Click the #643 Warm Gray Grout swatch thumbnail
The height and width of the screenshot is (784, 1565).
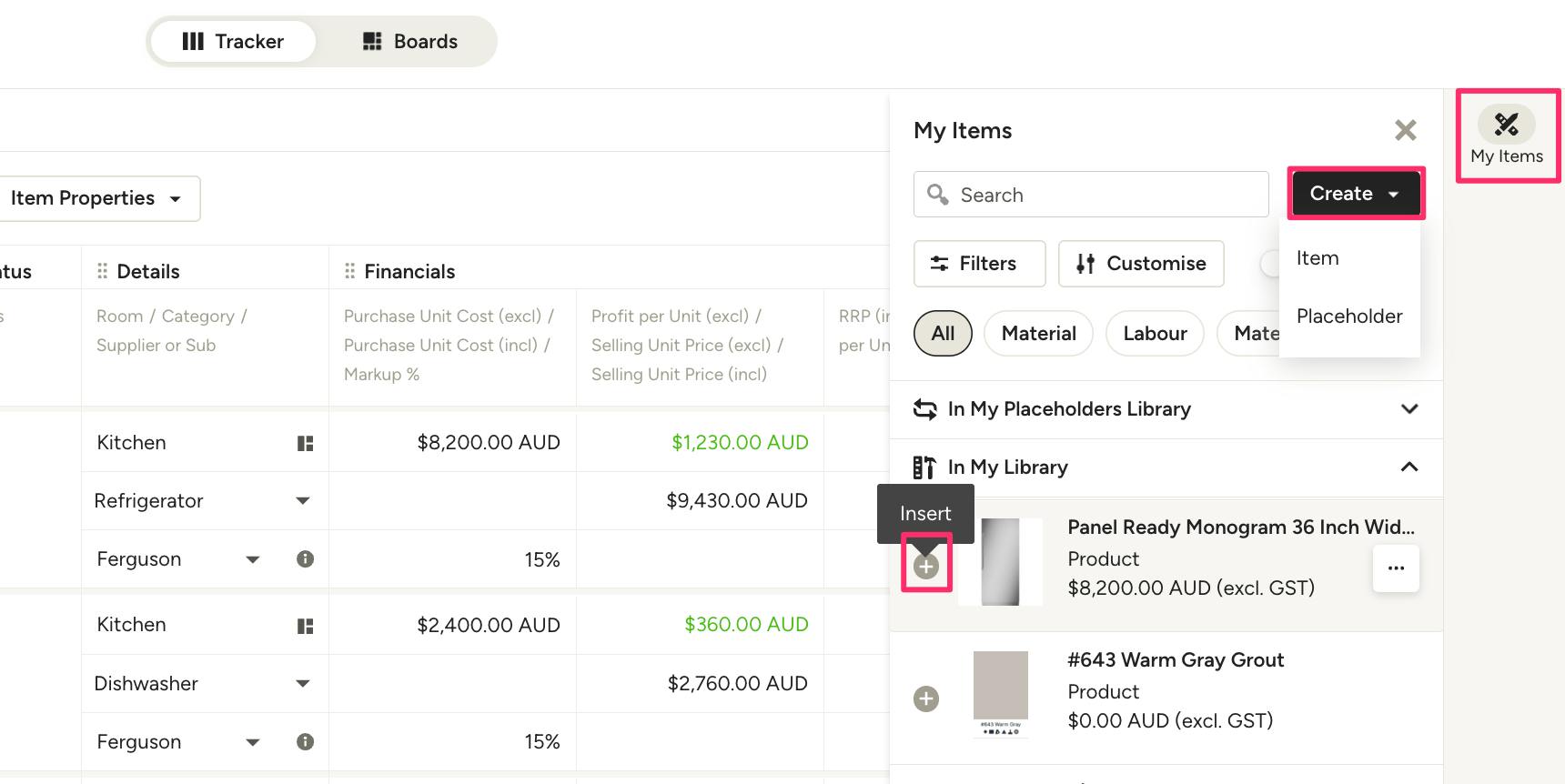tap(1001, 695)
